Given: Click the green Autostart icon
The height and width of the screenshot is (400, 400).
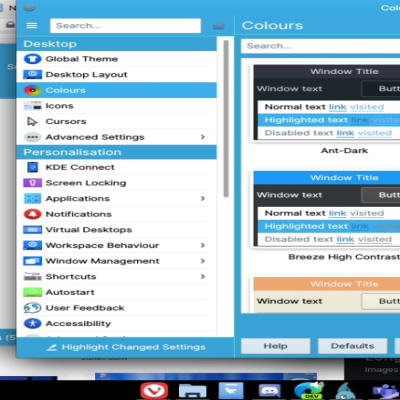Looking at the screenshot, I should pyautogui.click(x=32, y=292).
